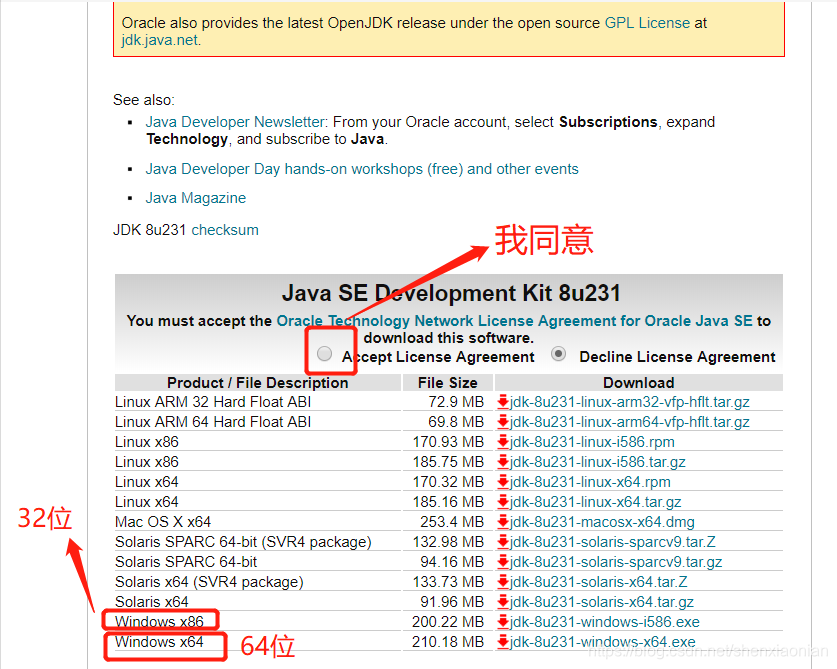Click Java SE Development Kit 8u231 heading
837x669 pixels.
pyautogui.click(x=451, y=293)
